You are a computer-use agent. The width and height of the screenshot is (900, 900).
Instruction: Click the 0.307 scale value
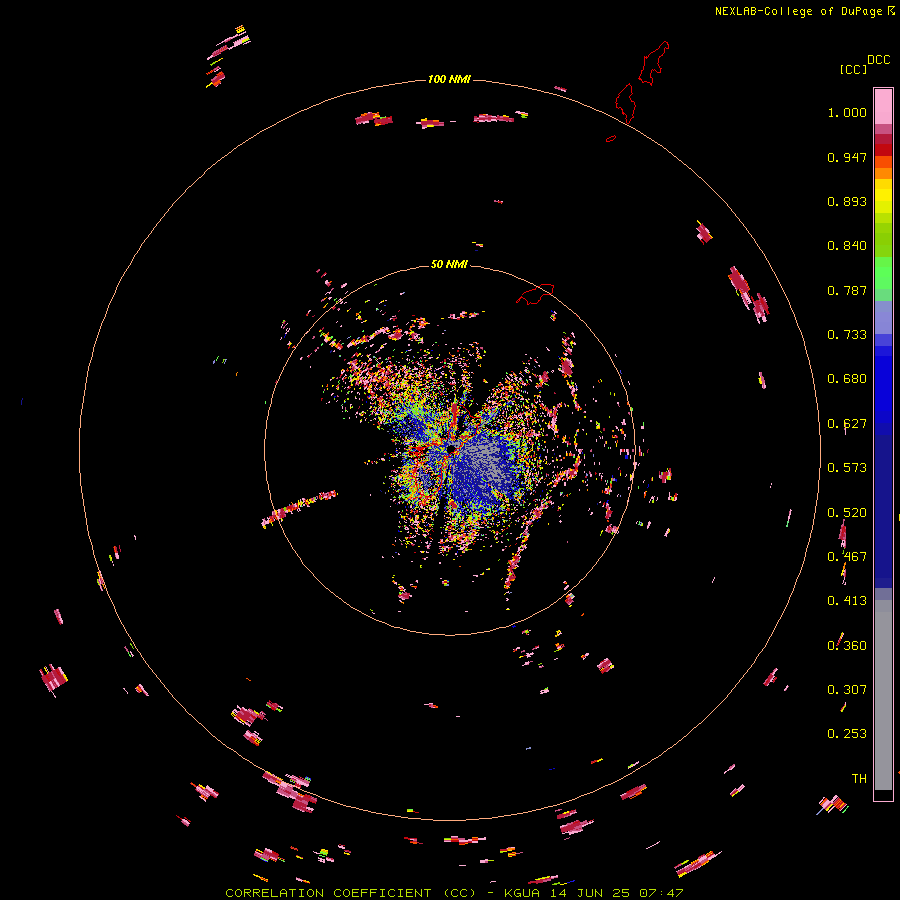click(847, 690)
